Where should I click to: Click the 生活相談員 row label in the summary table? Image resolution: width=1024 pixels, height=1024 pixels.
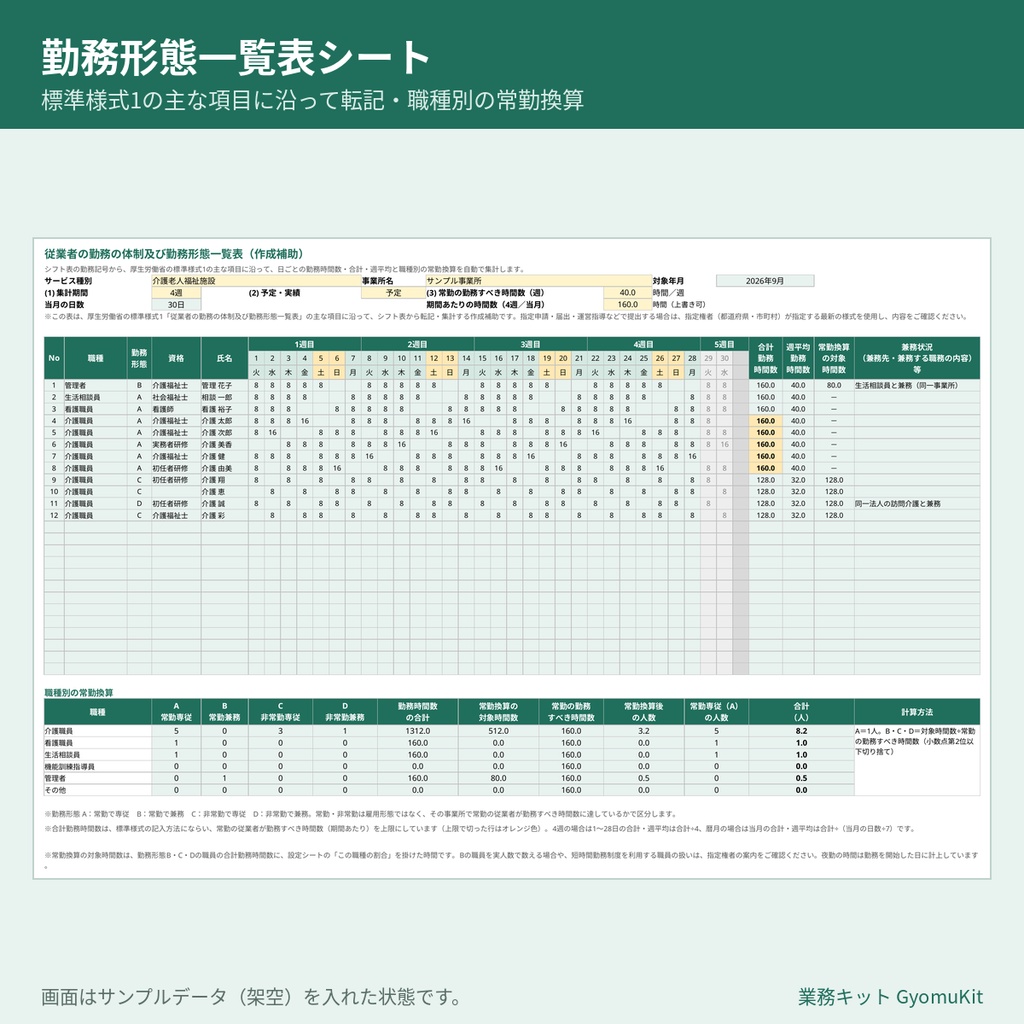pos(97,755)
